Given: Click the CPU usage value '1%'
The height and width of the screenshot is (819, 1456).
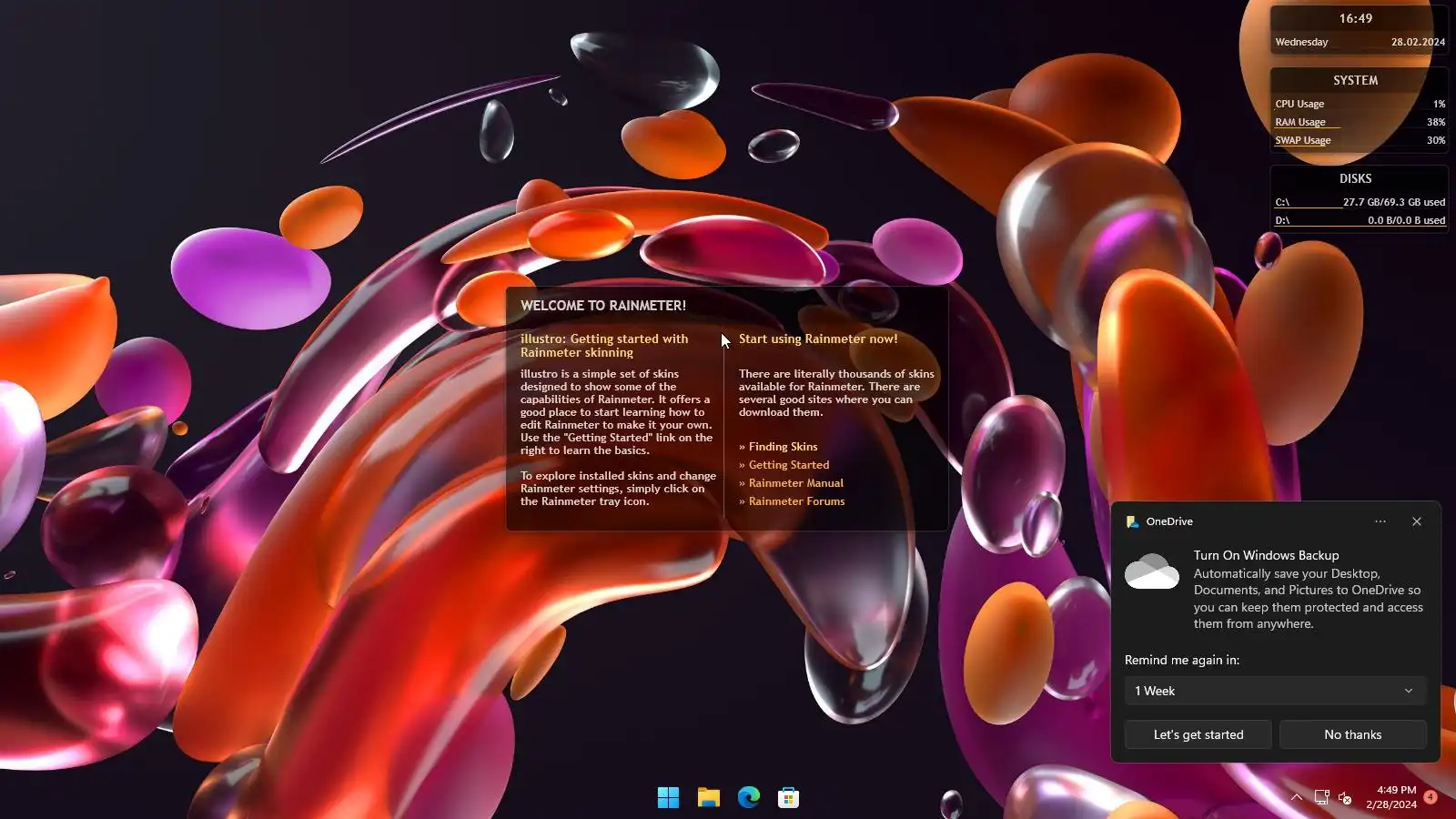Looking at the screenshot, I should (x=1439, y=104).
